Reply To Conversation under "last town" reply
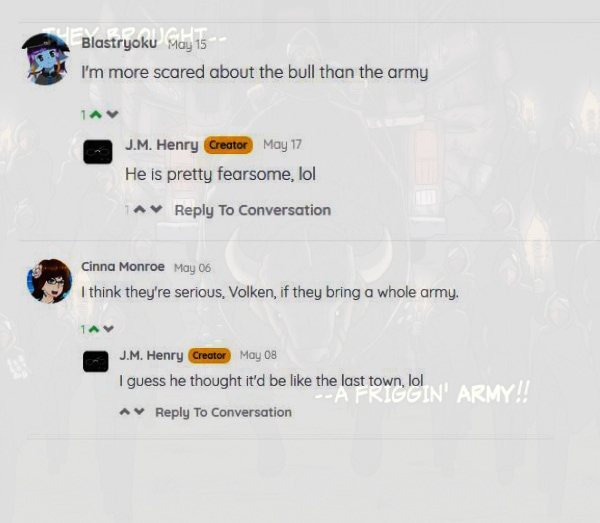 [223, 412]
